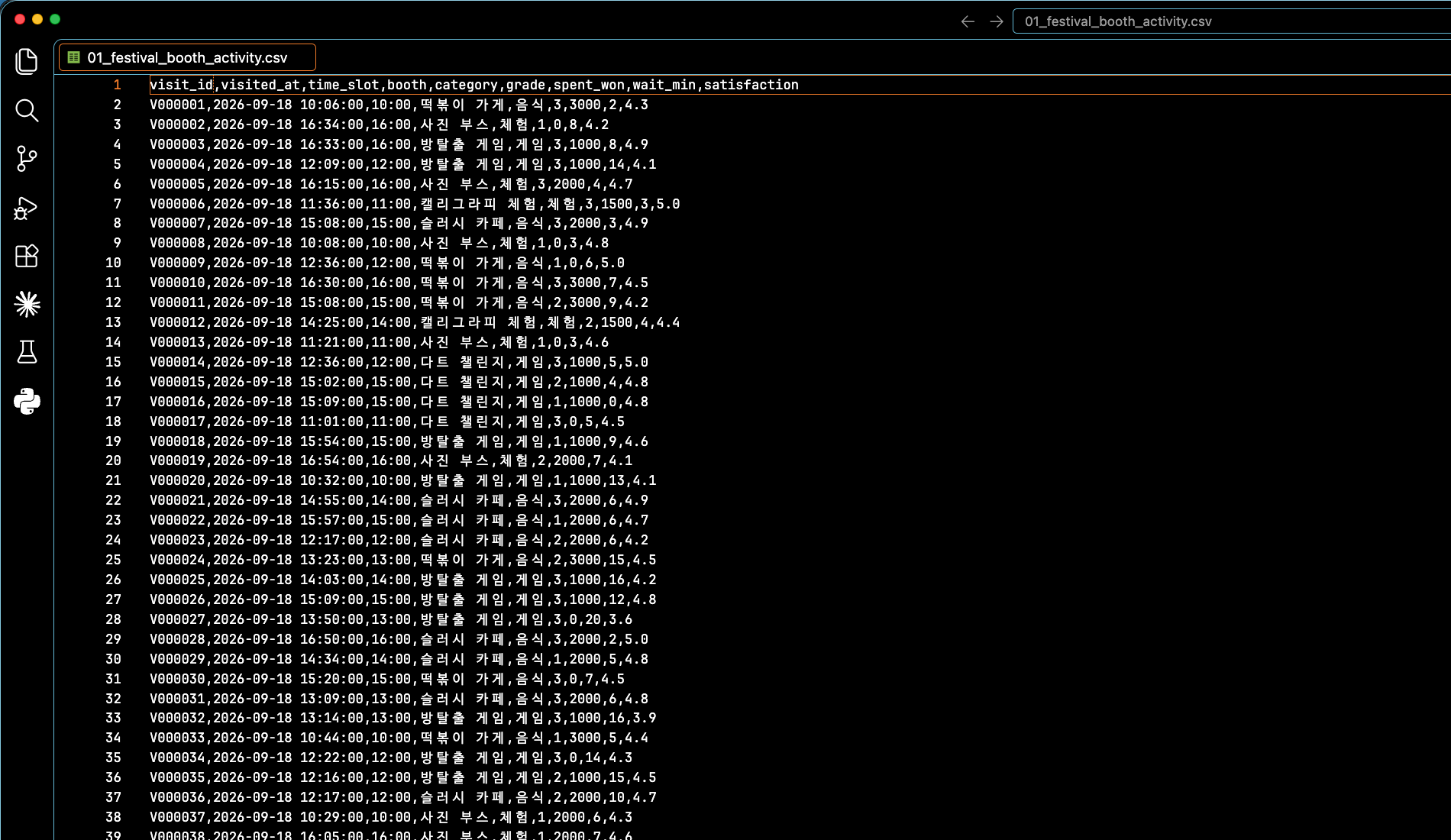
Task: Go forward with the right arrow
Action: click(x=996, y=21)
